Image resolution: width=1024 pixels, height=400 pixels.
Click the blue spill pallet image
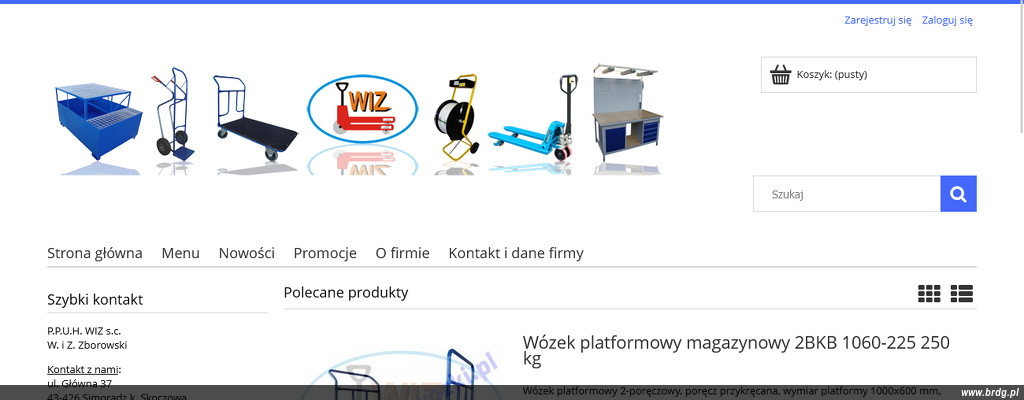coord(98,122)
